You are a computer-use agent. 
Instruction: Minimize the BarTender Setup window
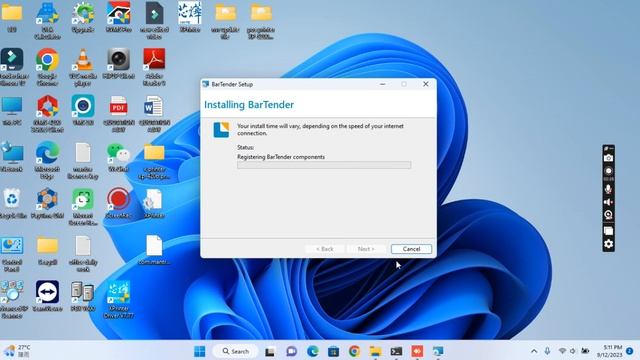coord(382,84)
